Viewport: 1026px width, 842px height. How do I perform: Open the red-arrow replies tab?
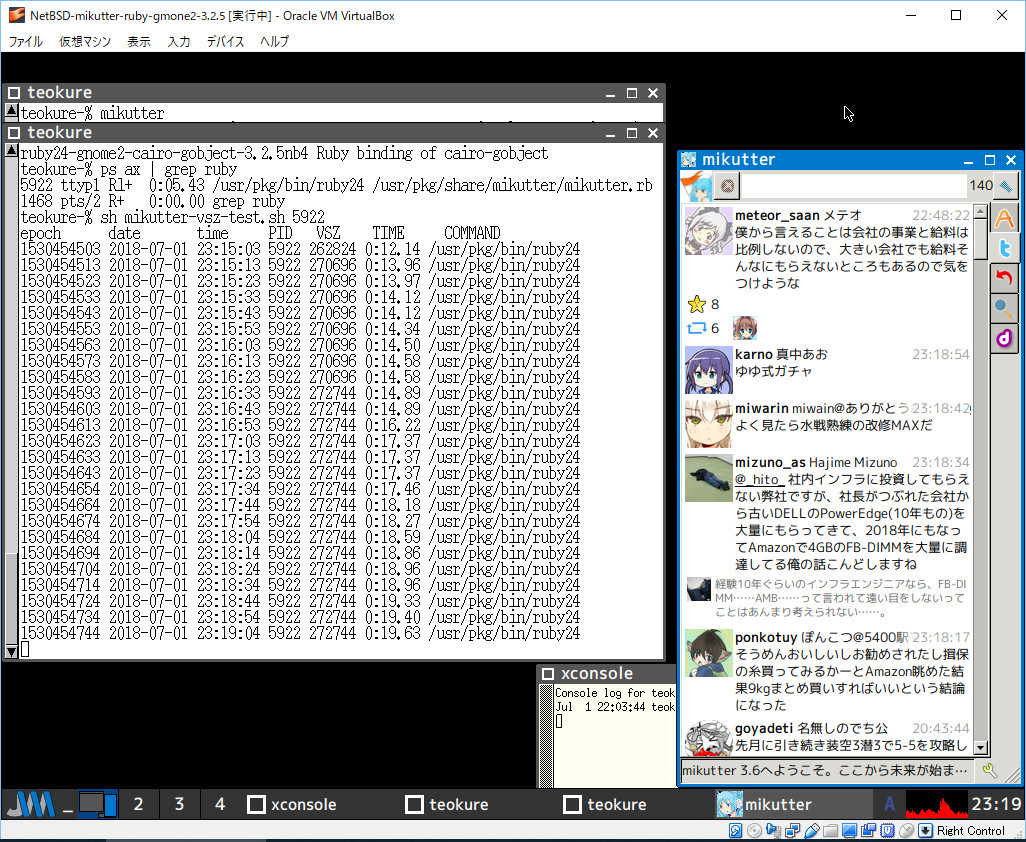(1004, 279)
